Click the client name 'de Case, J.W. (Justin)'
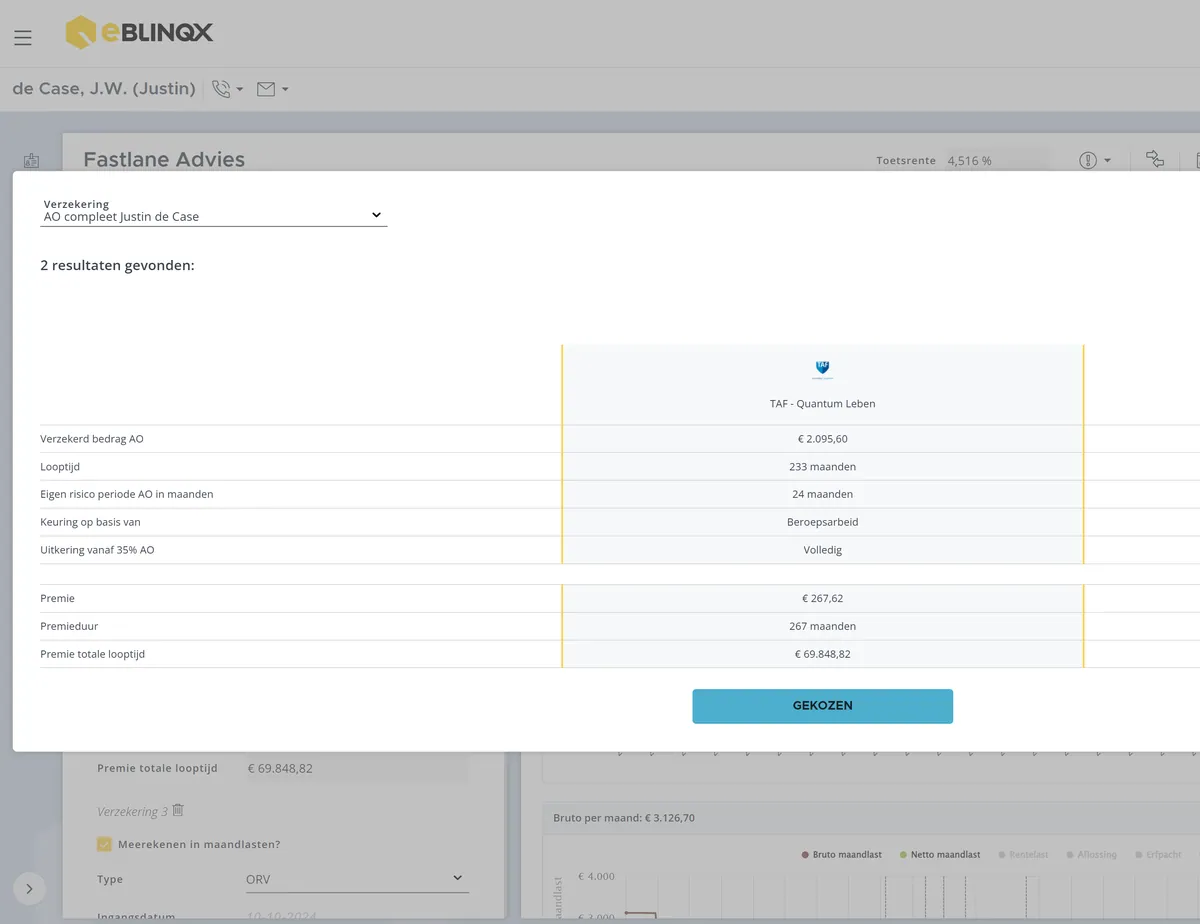 [x=104, y=89]
